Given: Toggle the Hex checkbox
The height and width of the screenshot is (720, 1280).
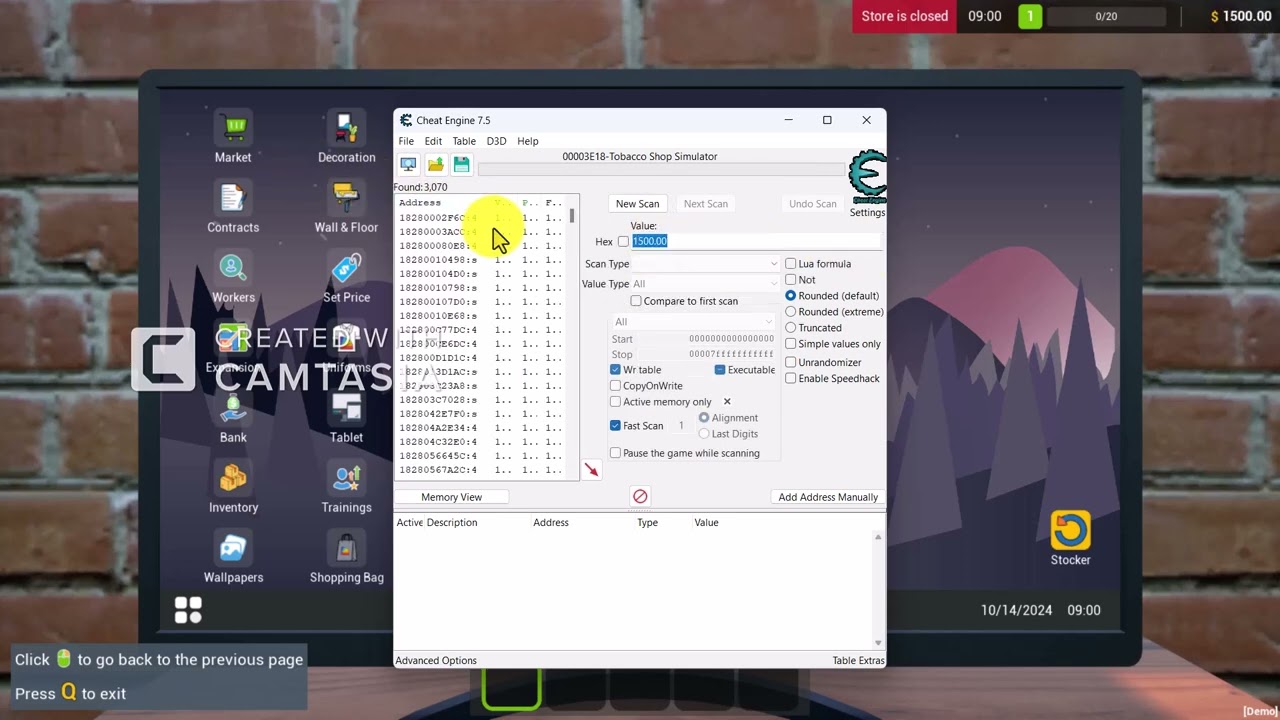Looking at the screenshot, I should [x=623, y=242].
